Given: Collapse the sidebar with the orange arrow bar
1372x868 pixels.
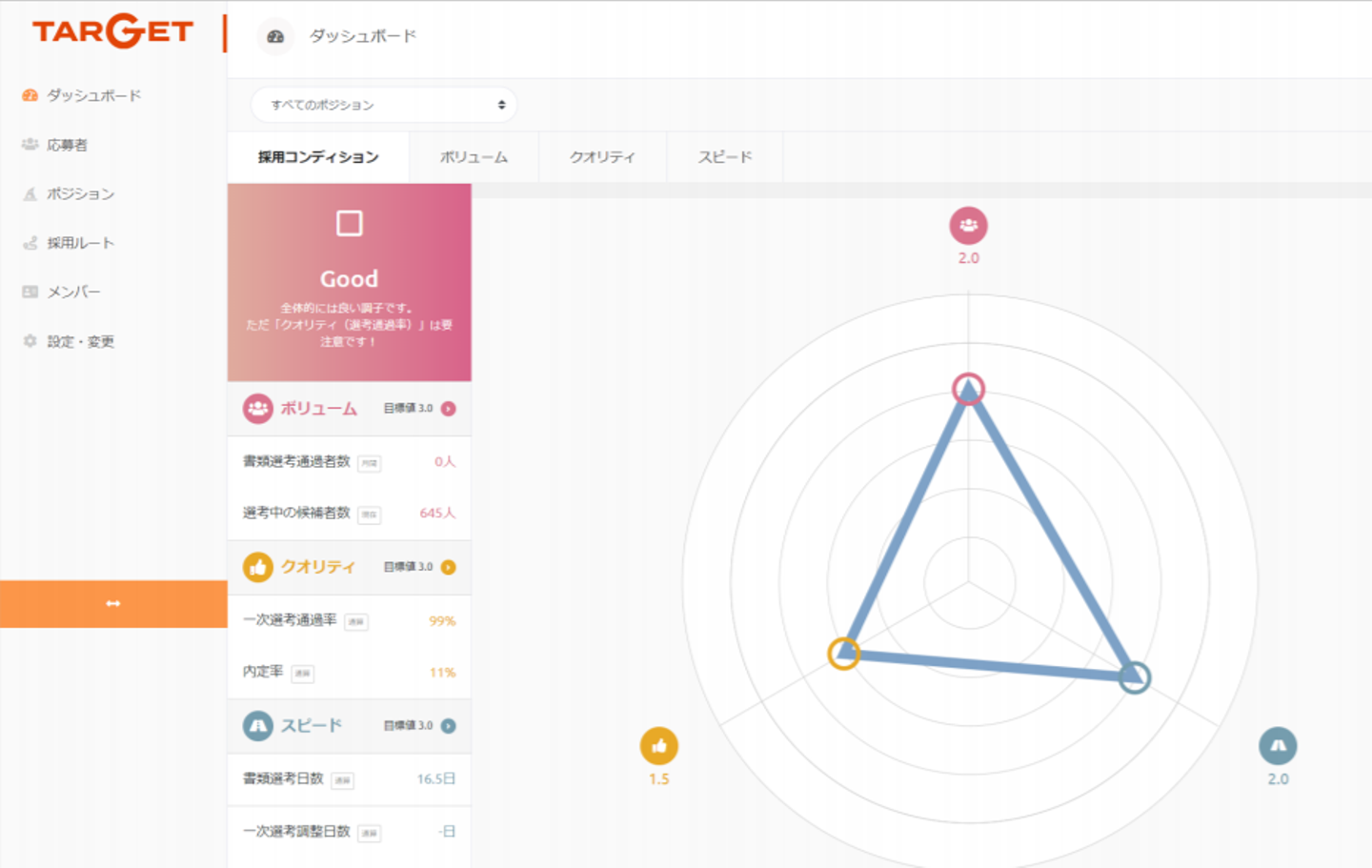Looking at the screenshot, I should (x=113, y=604).
